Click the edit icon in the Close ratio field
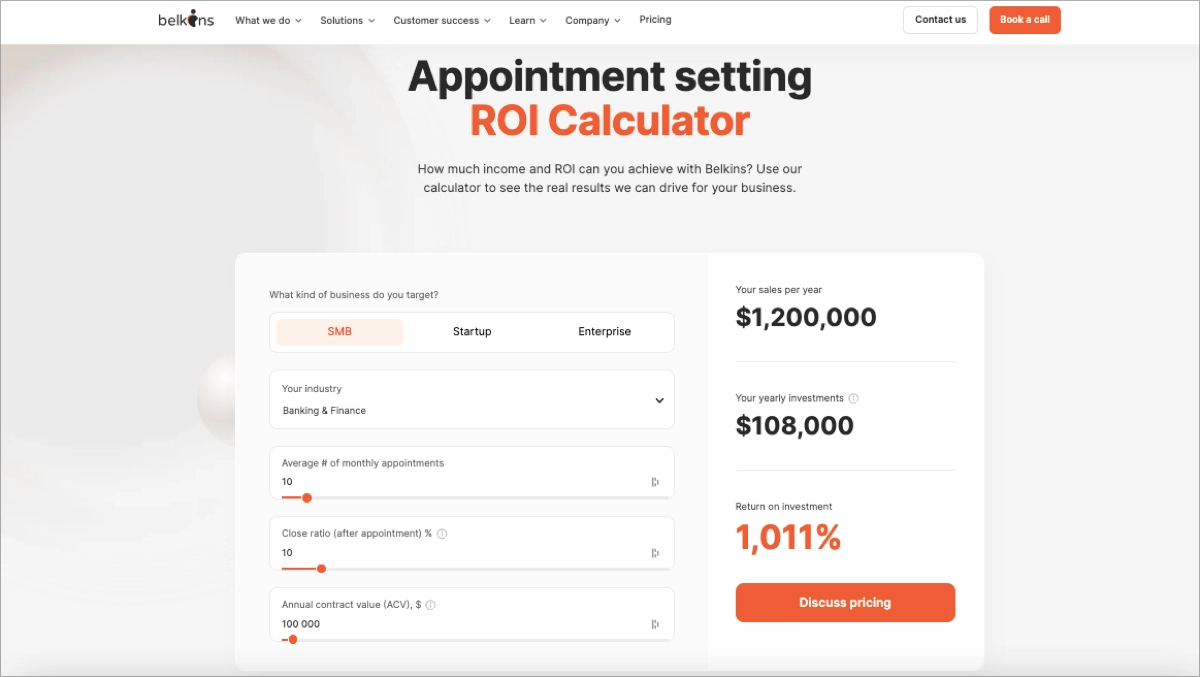The image size is (1200, 677). (655, 551)
